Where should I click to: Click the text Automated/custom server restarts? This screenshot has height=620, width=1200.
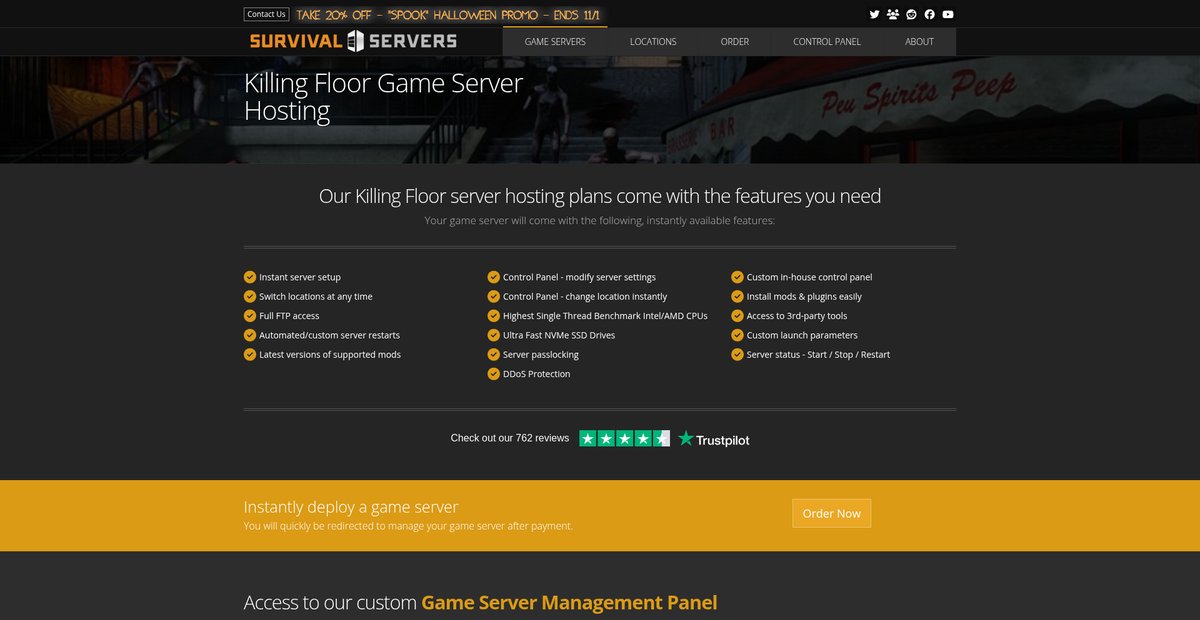coord(329,335)
